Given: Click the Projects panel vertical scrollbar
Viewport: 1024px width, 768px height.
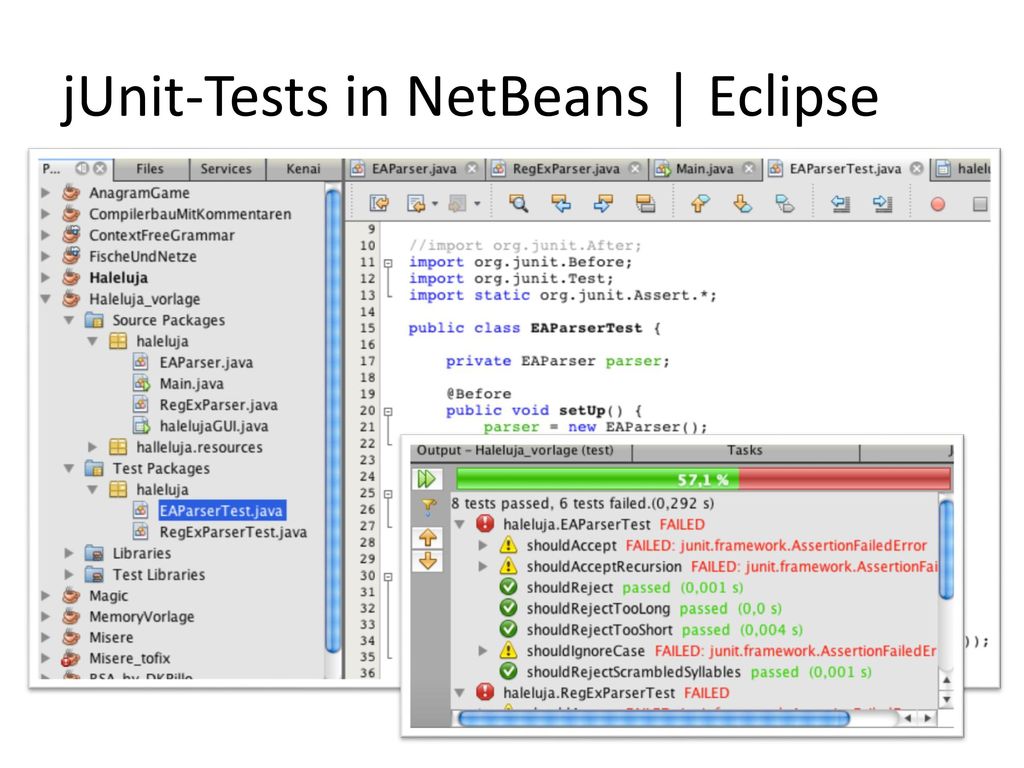Looking at the screenshot, I should click(333, 419).
